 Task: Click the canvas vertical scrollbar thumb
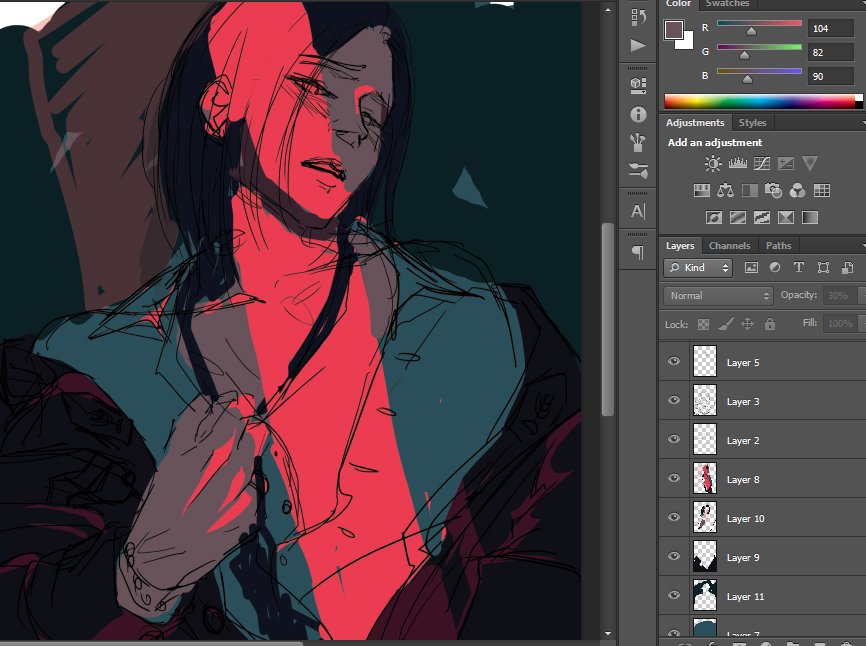click(608, 319)
